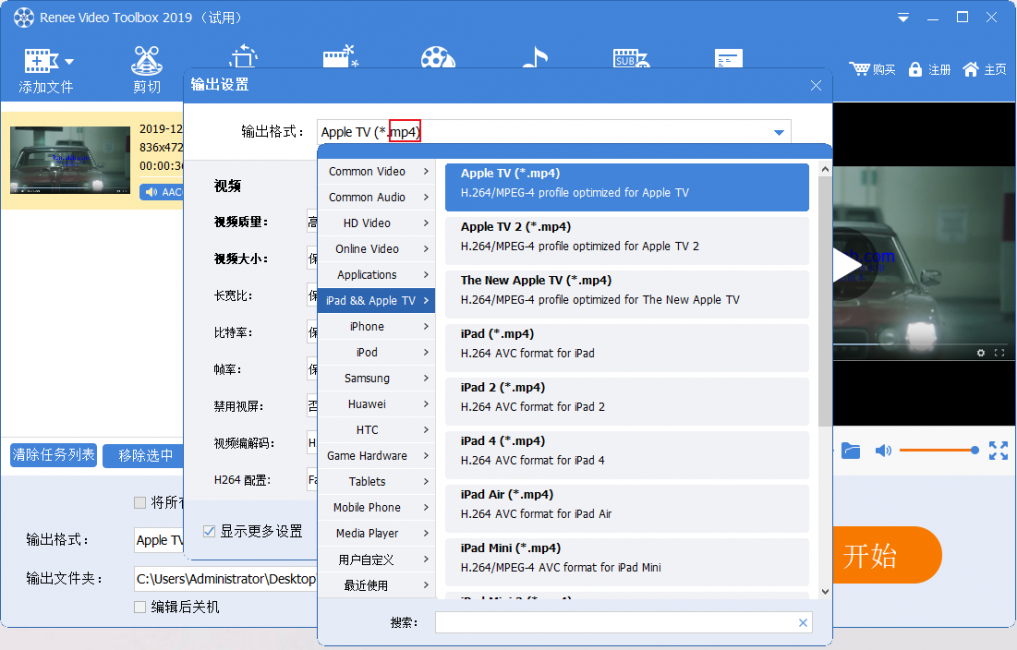The height and width of the screenshot is (650, 1017).
Task: Choose the Apple TV (*.mp4) format
Action: coord(627,187)
